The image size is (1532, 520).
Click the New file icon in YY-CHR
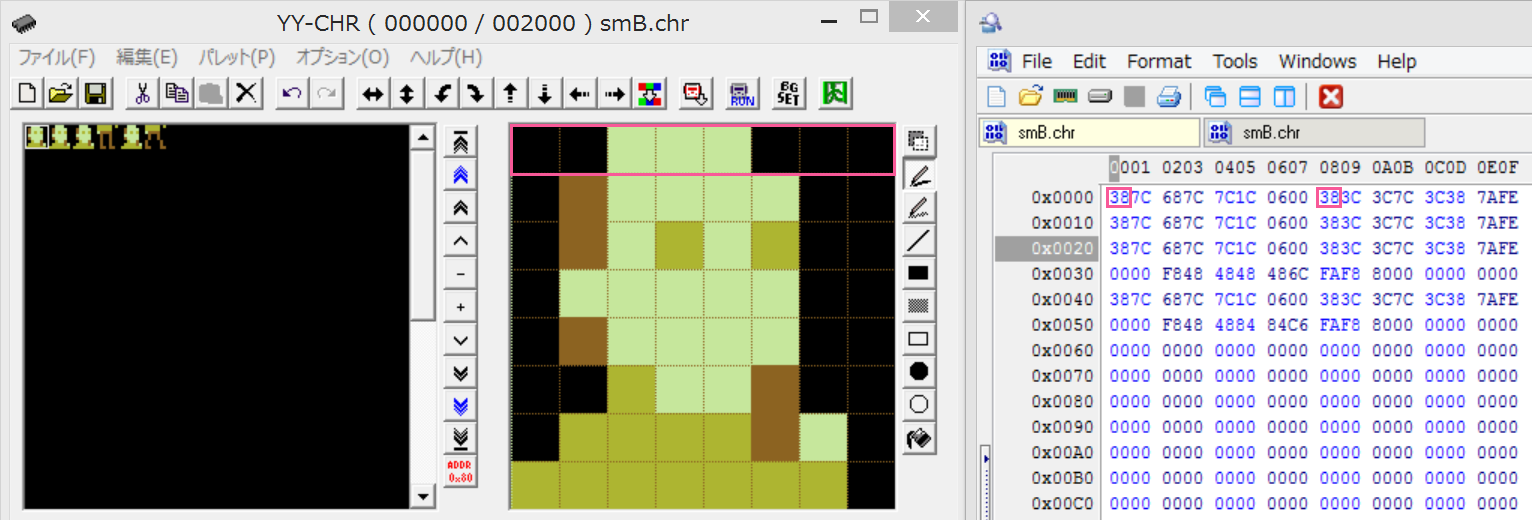28,94
